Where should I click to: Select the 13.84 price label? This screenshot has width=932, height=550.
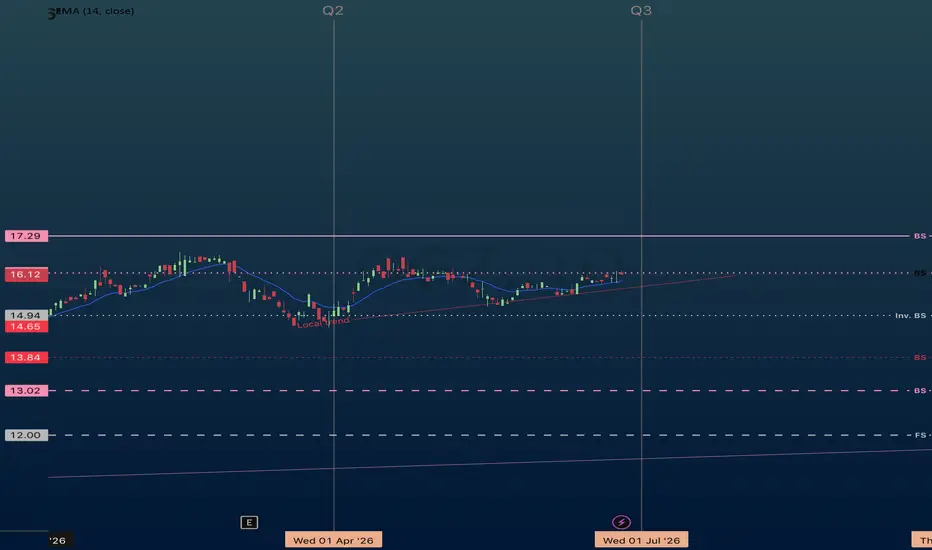26,357
